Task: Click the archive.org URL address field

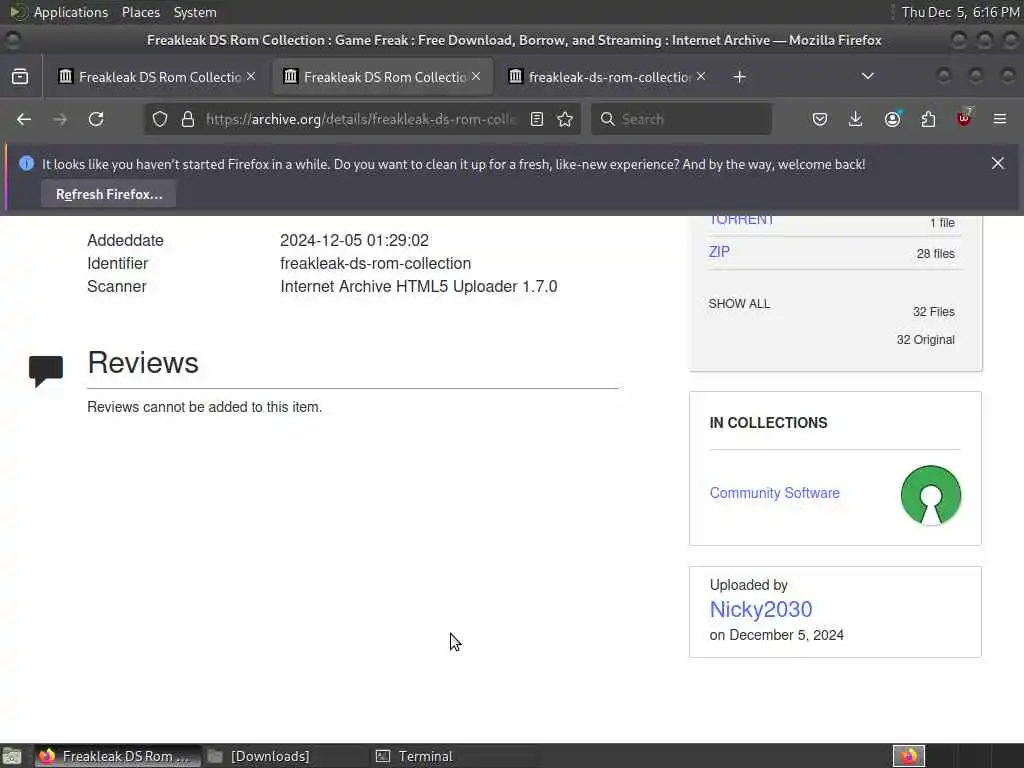Action: [x=360, y=120]
